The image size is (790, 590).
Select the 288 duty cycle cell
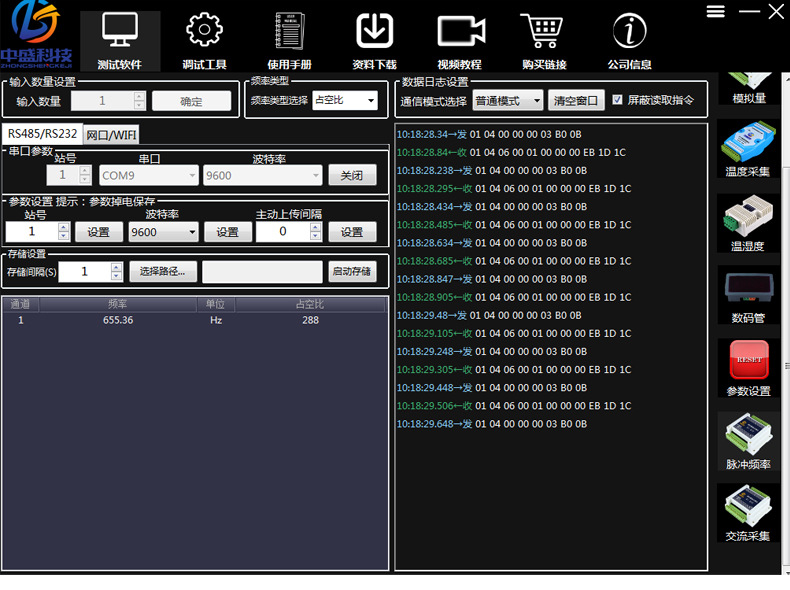310,320
